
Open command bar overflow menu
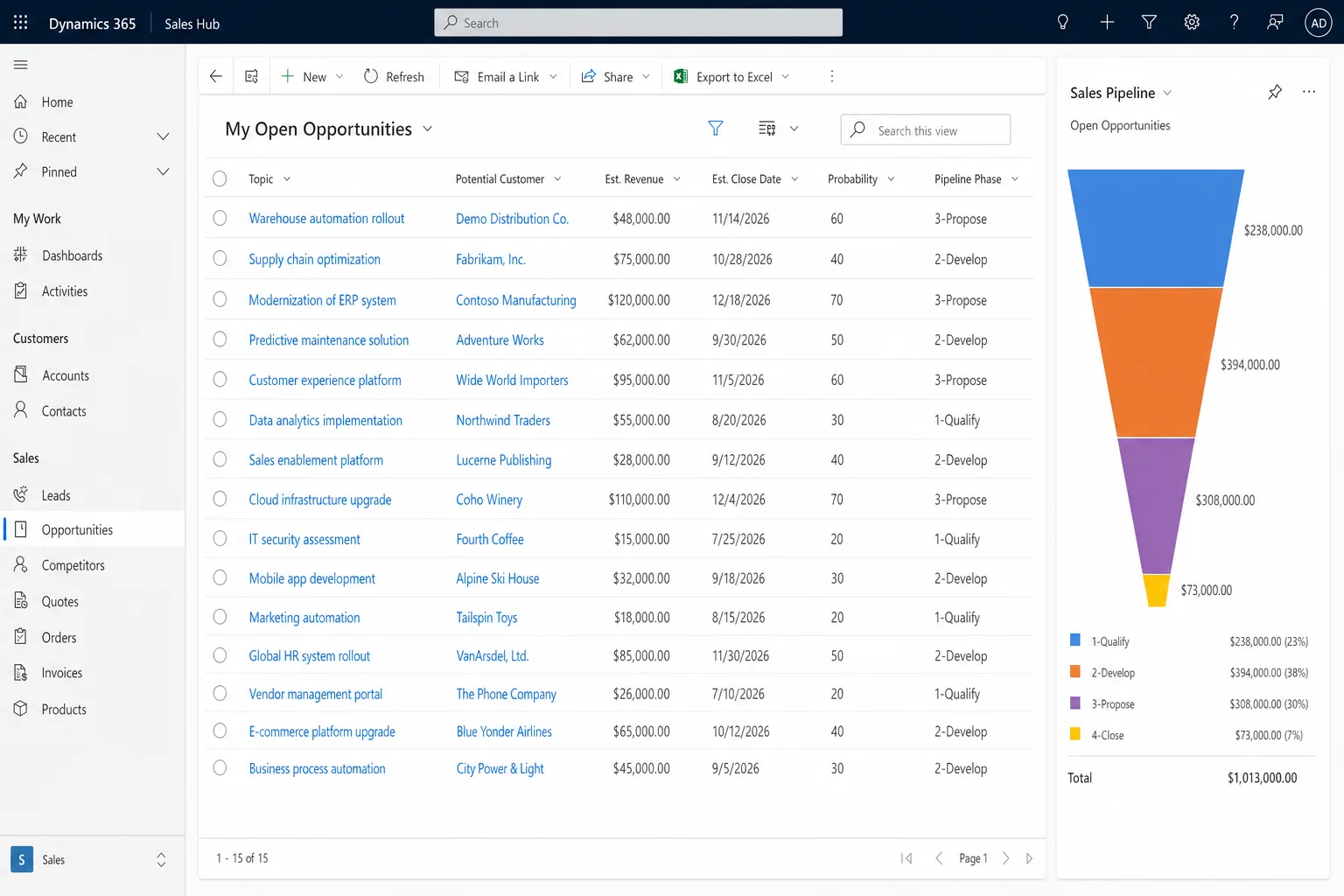831,76
